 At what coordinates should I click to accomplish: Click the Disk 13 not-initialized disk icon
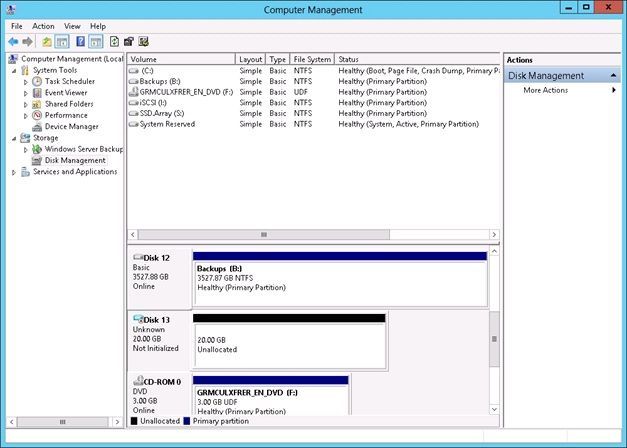pos(138,319)
